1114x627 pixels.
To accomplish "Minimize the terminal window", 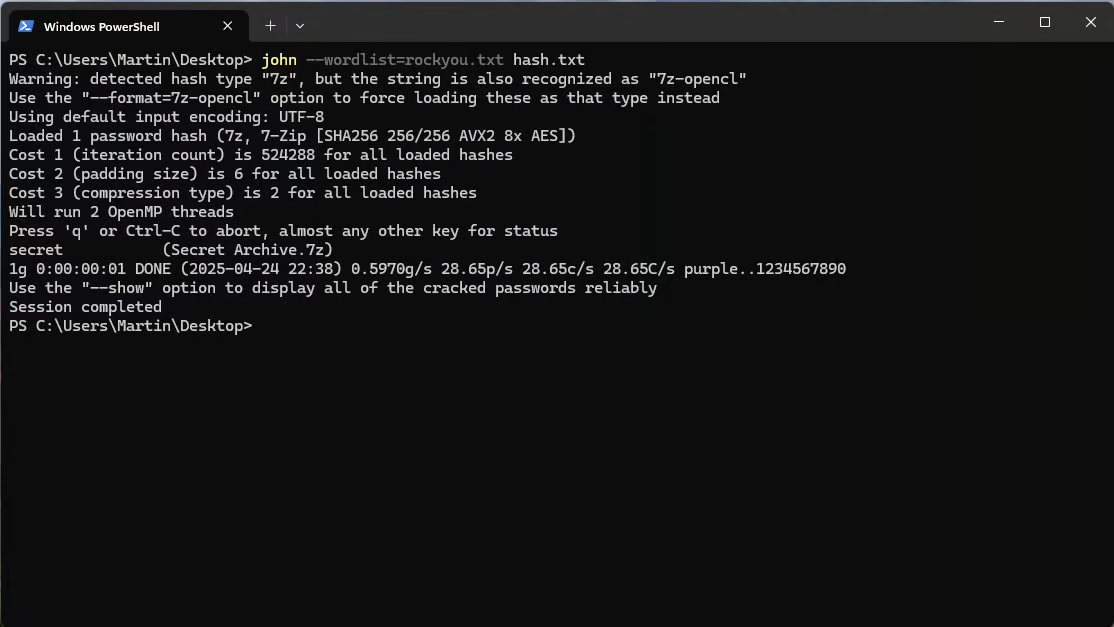I will 999,22.
